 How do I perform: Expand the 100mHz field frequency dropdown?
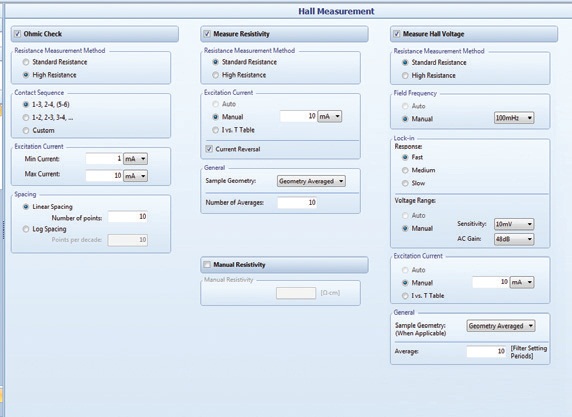[x=514, y=118]
